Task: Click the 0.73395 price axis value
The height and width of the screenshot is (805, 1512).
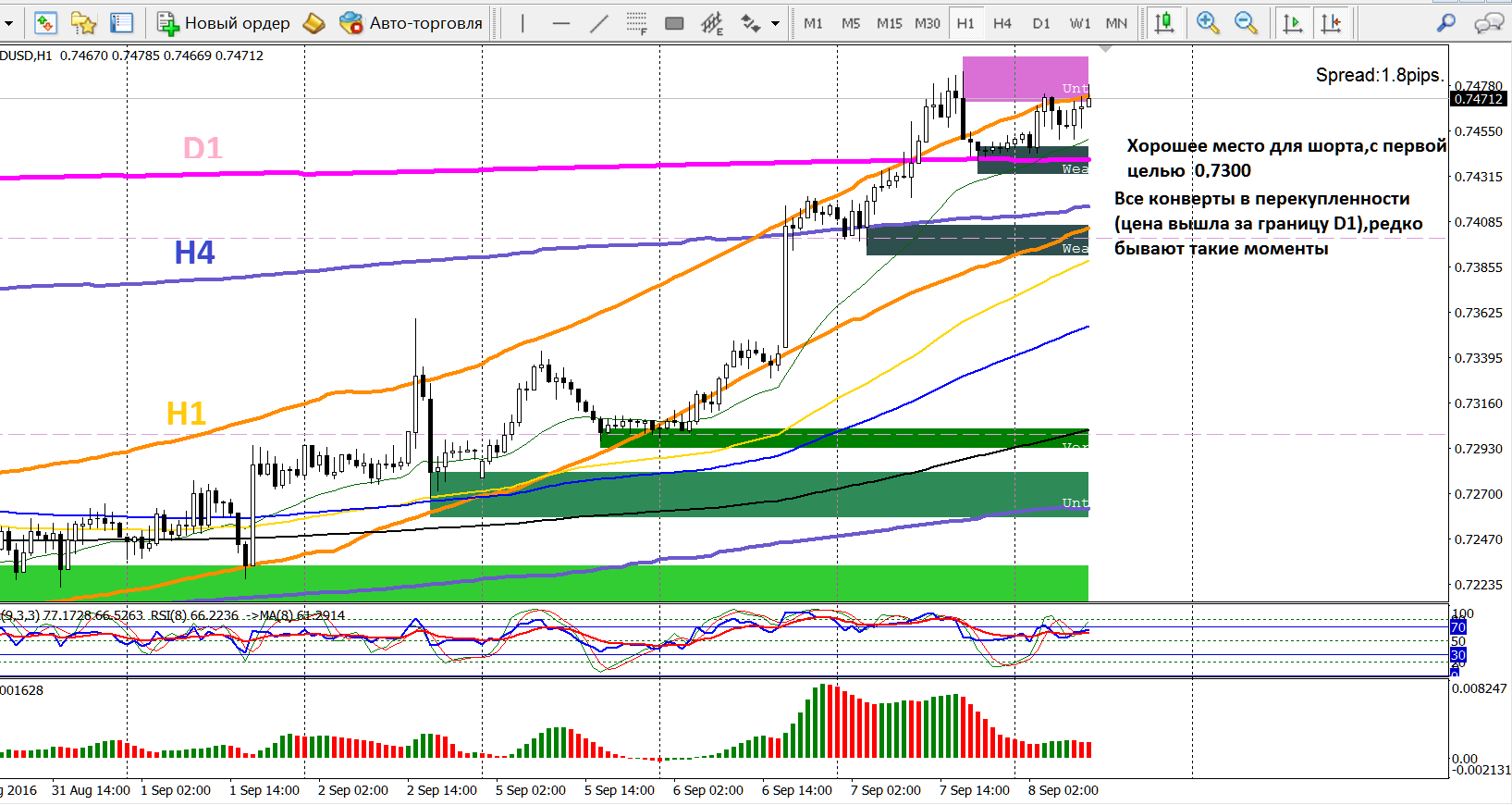Action: click(1479, 358)
